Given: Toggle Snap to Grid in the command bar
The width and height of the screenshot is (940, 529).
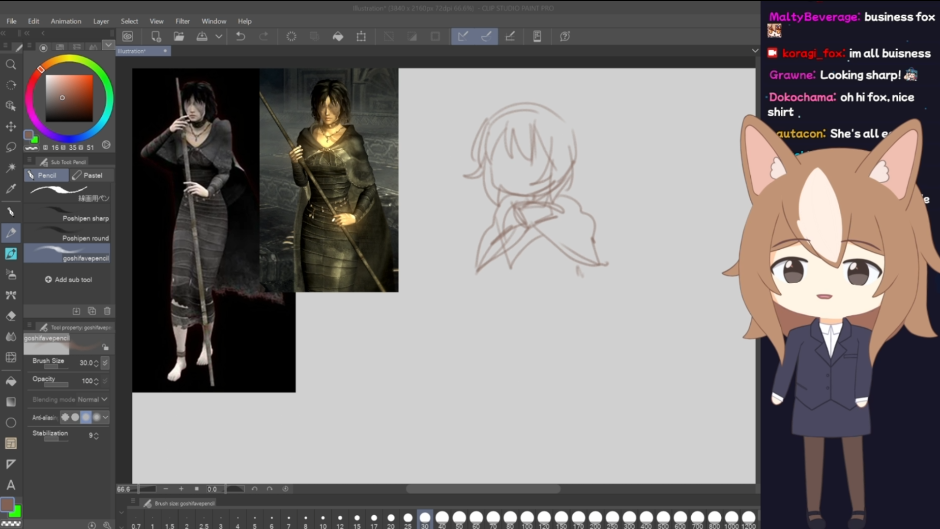Looking at the screenshot, I should [510, 37].
